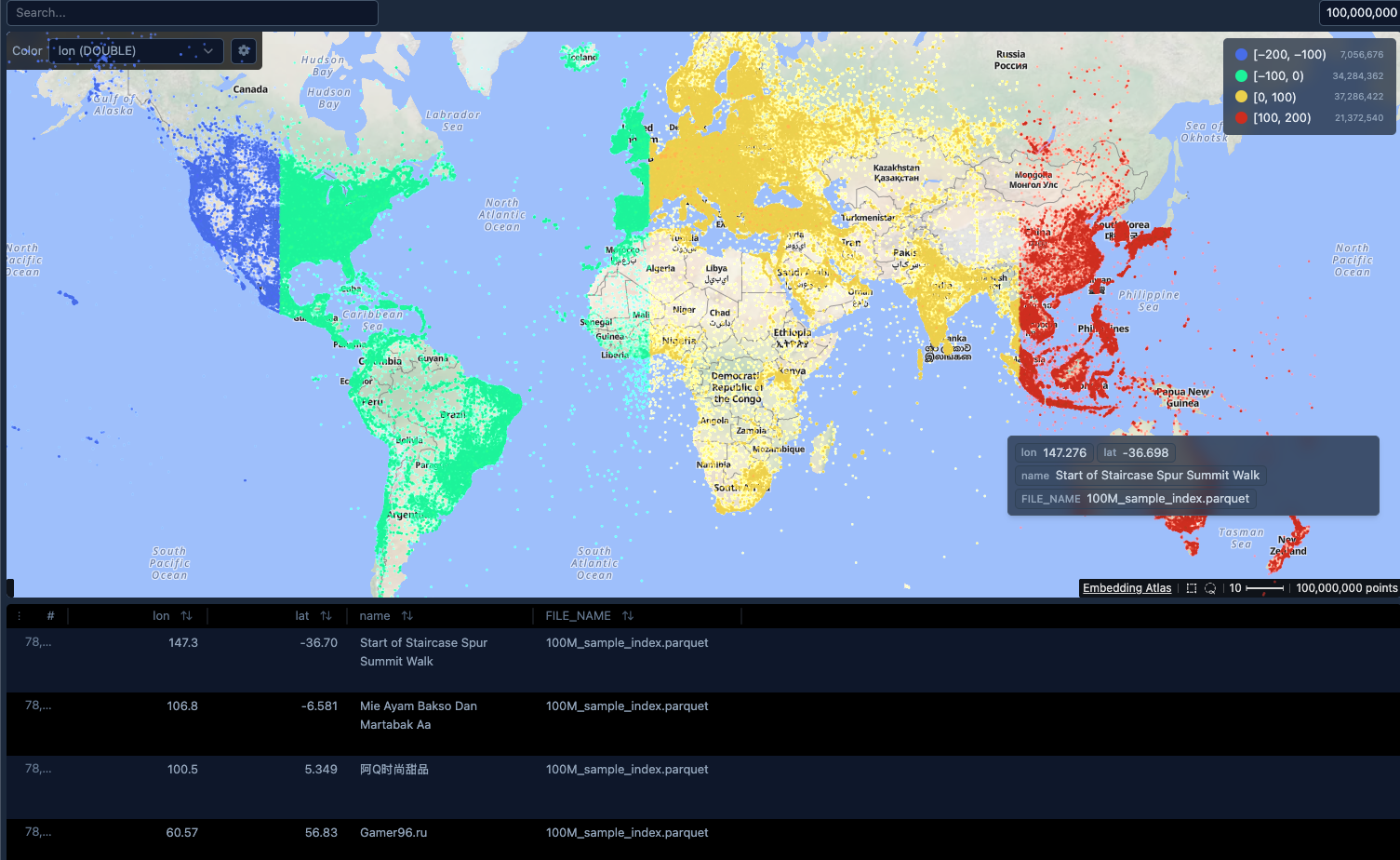Sort table by lon column

click(186, 616)
